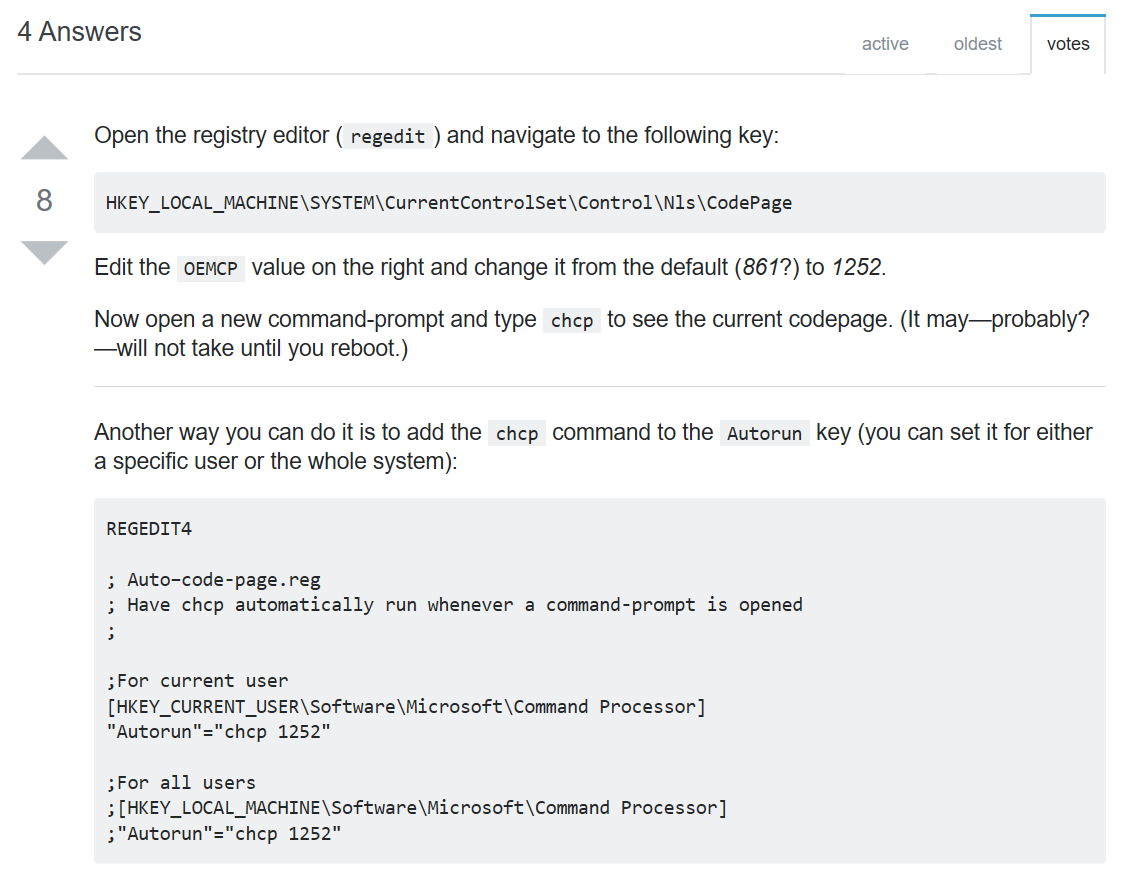Click the OEMCP inline code label
Screen dimensions: 1124x878
(x=210, y=269)
